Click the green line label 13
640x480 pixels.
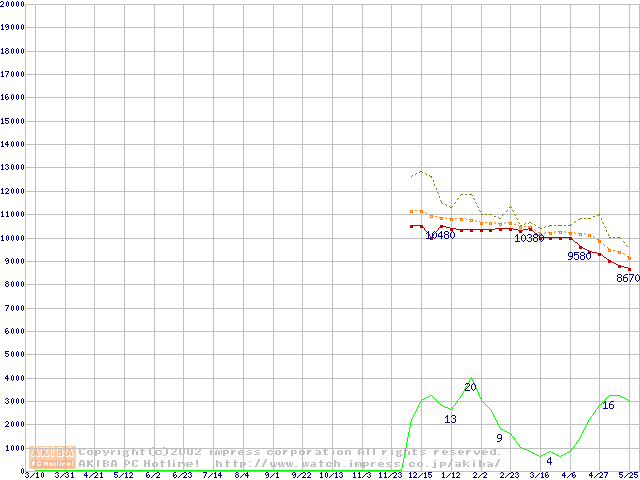[450, 419]
